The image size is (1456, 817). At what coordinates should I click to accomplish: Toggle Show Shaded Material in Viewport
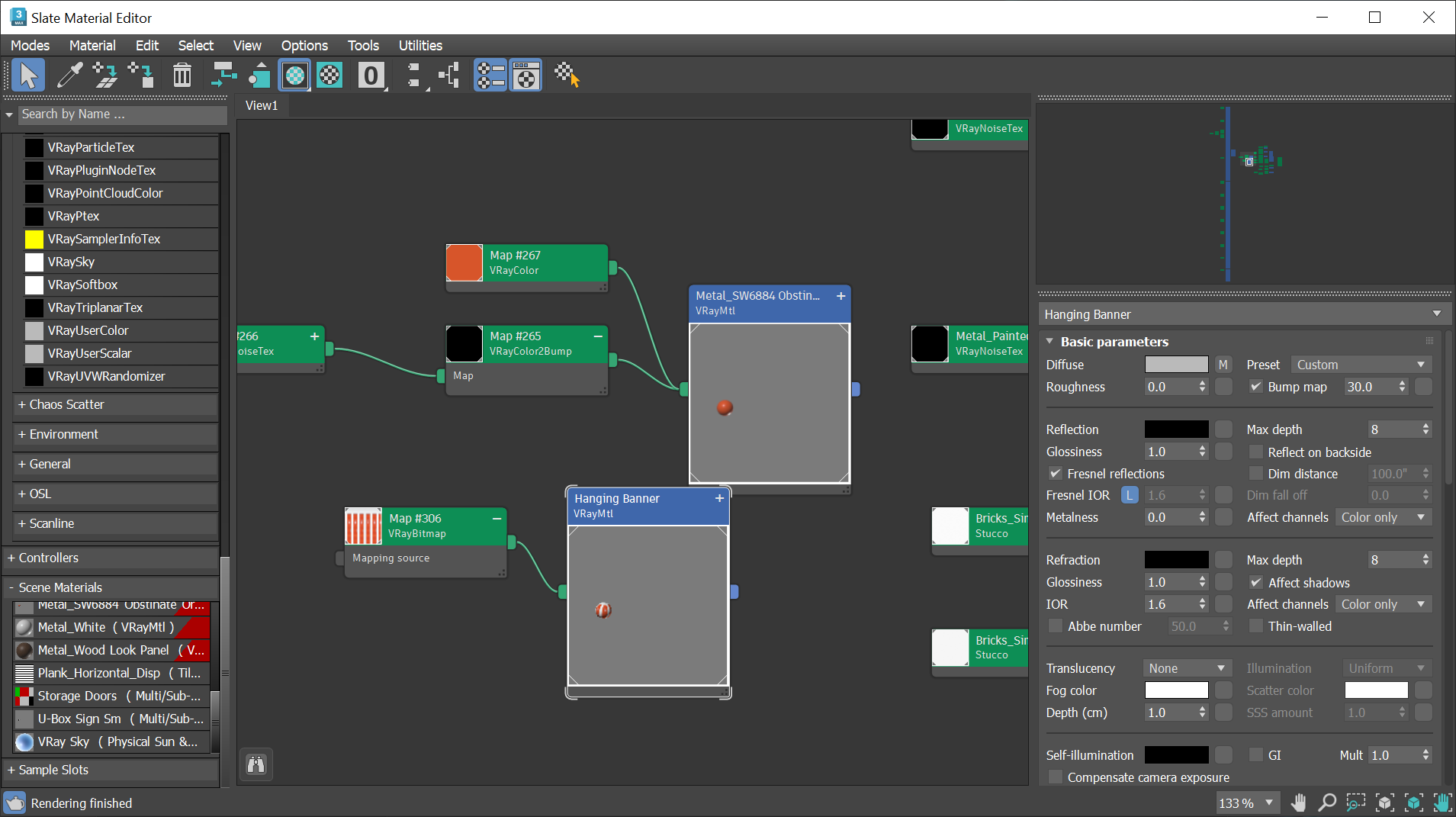[294, 76]
